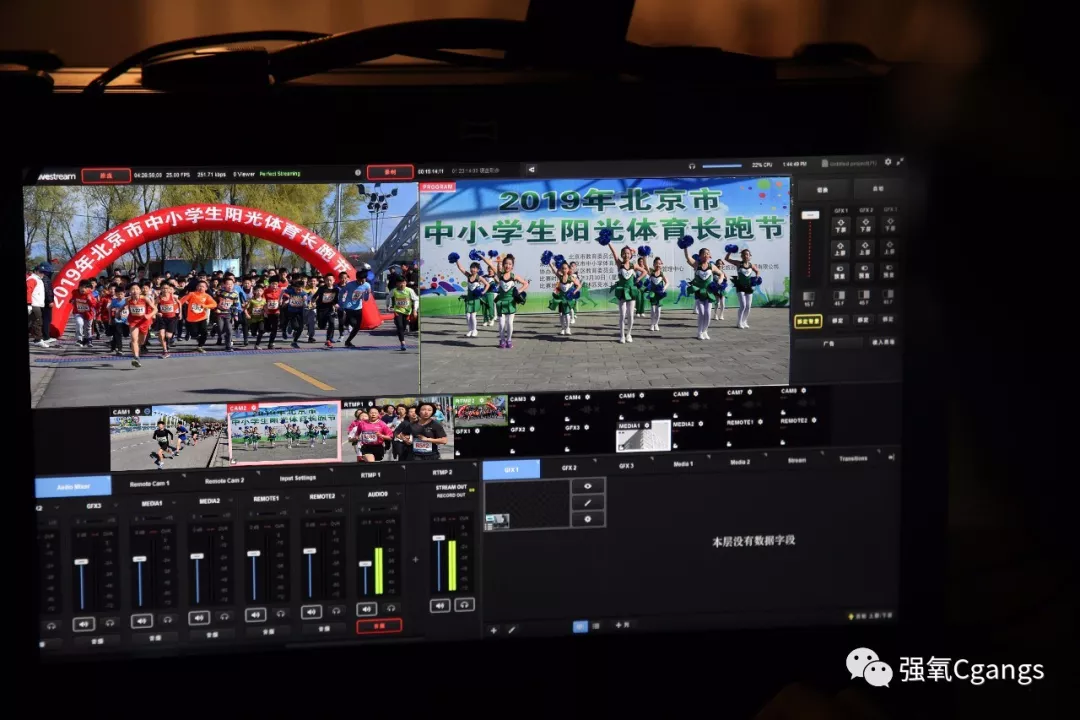The width and height of the screenshot is (1080, 720).
Task: Mute the MEDIA2 audio channel
Action: coord(199,617)
